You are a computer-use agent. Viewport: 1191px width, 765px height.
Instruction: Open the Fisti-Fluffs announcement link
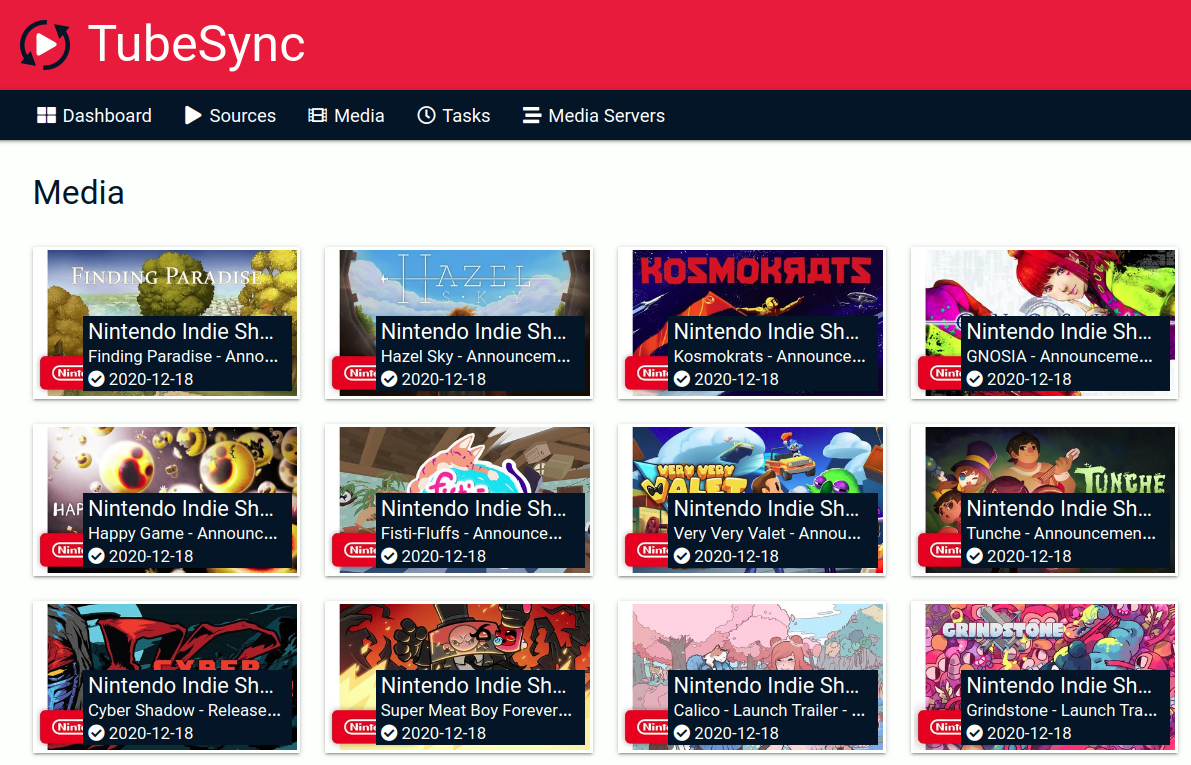(x=472, y=533)
